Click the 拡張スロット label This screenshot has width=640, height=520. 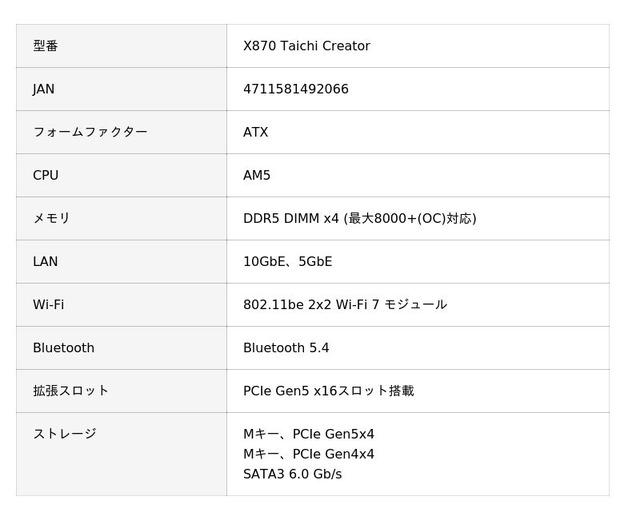[x=71, y=390]
